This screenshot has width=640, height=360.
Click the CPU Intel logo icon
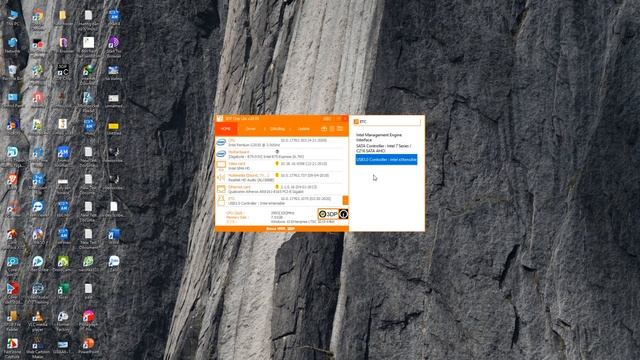(x=221, y=142)
